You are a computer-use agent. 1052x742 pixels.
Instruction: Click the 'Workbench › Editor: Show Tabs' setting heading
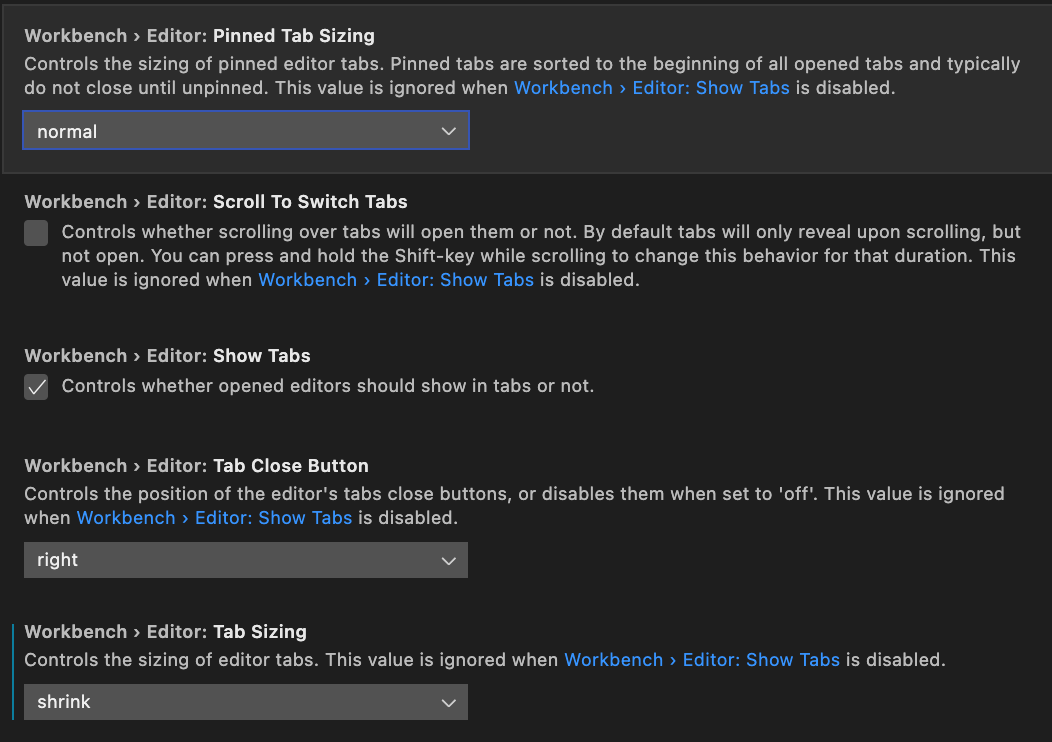[x=167, y=356]
